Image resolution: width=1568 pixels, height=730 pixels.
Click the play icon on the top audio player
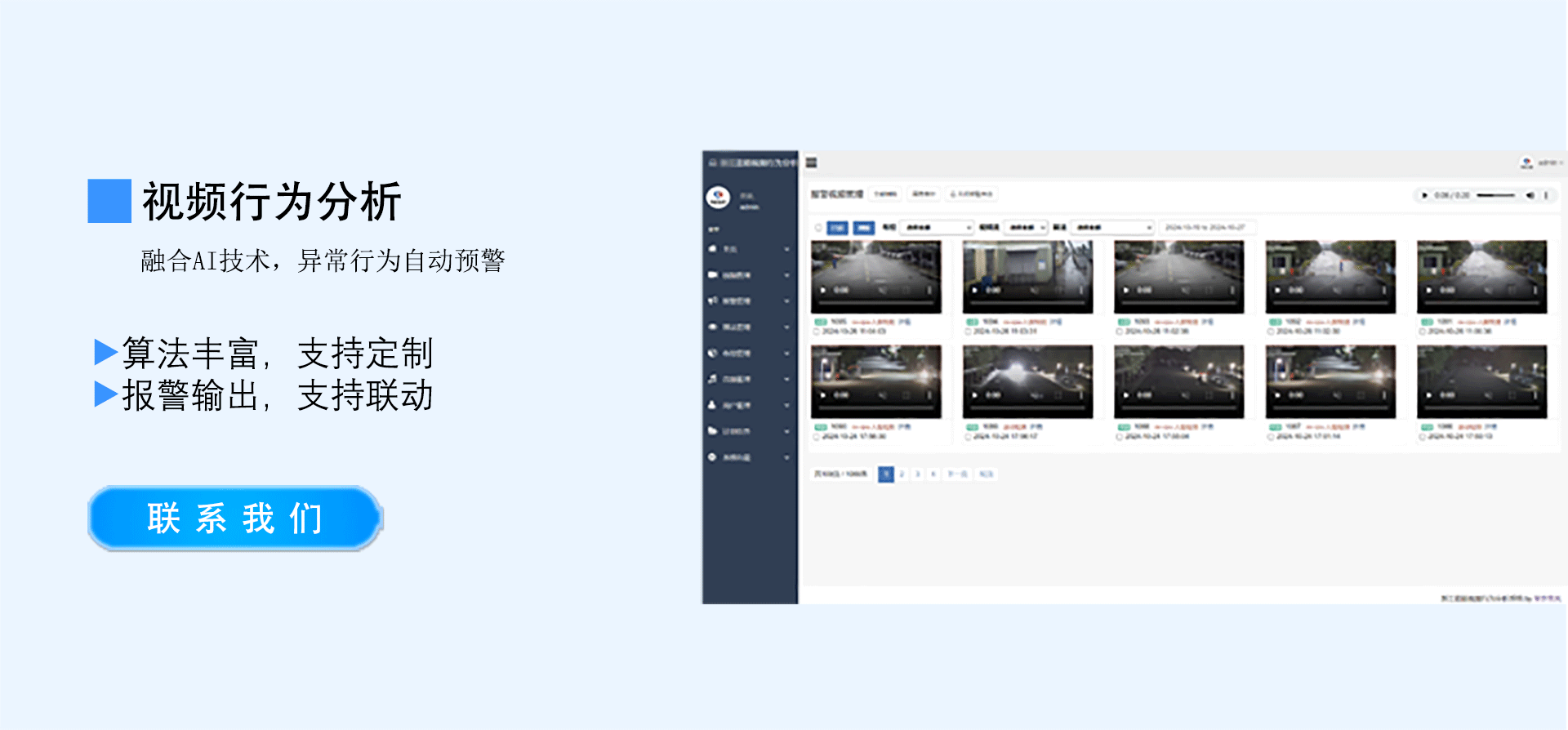click(x=1424, y=195)
